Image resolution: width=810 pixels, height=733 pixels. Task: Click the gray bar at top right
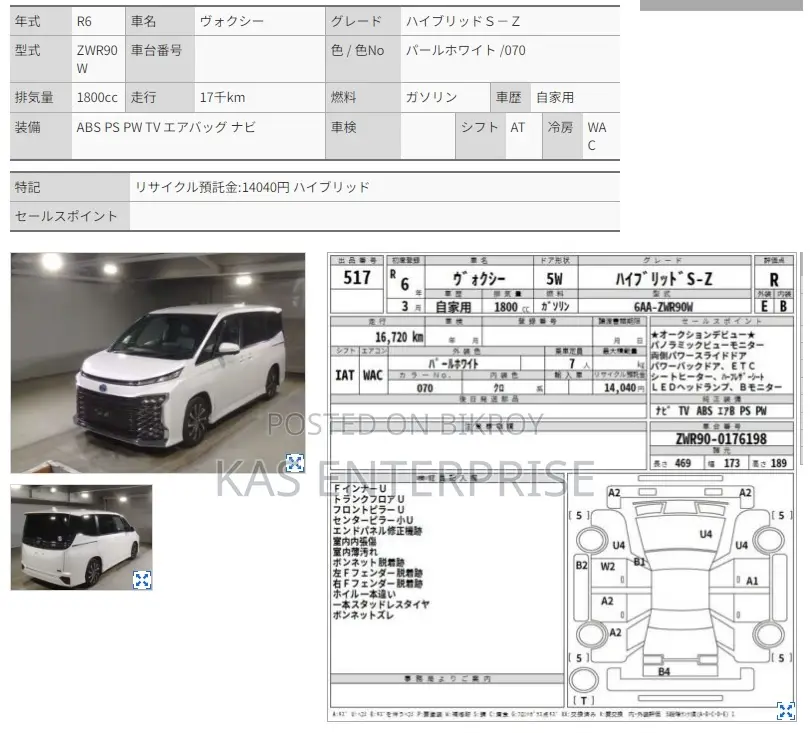[721, 5]
